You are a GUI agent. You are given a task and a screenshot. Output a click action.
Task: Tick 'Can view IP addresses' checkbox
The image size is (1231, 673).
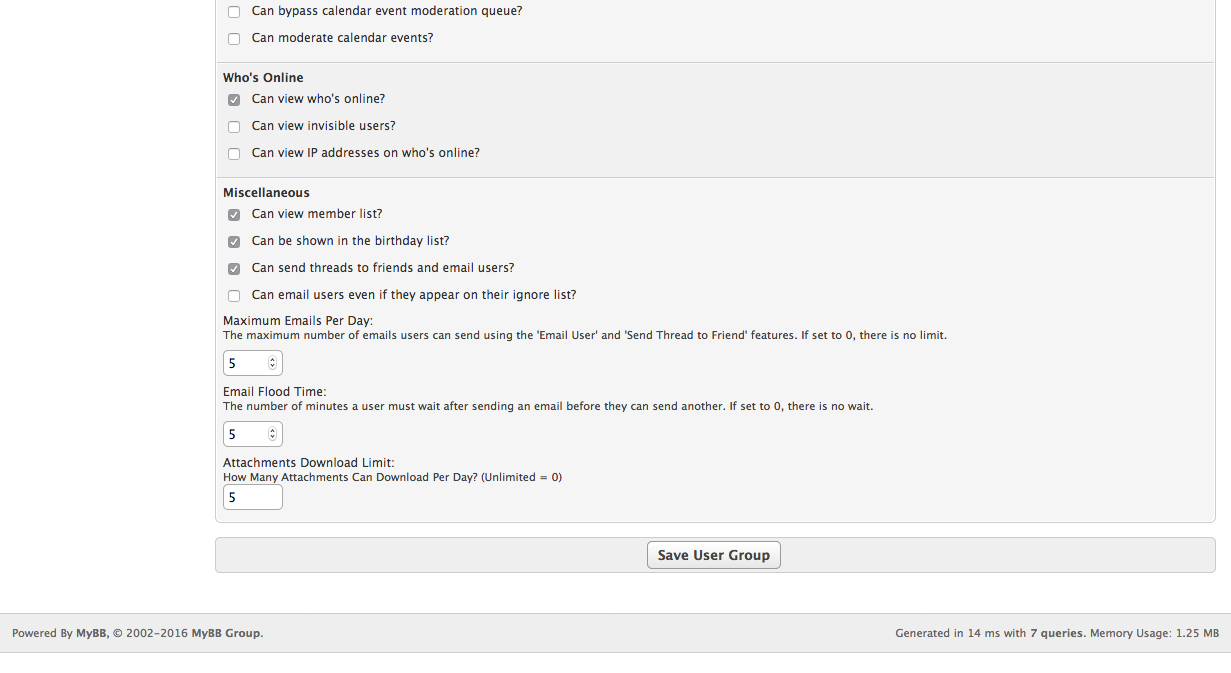tap(234, 154)
